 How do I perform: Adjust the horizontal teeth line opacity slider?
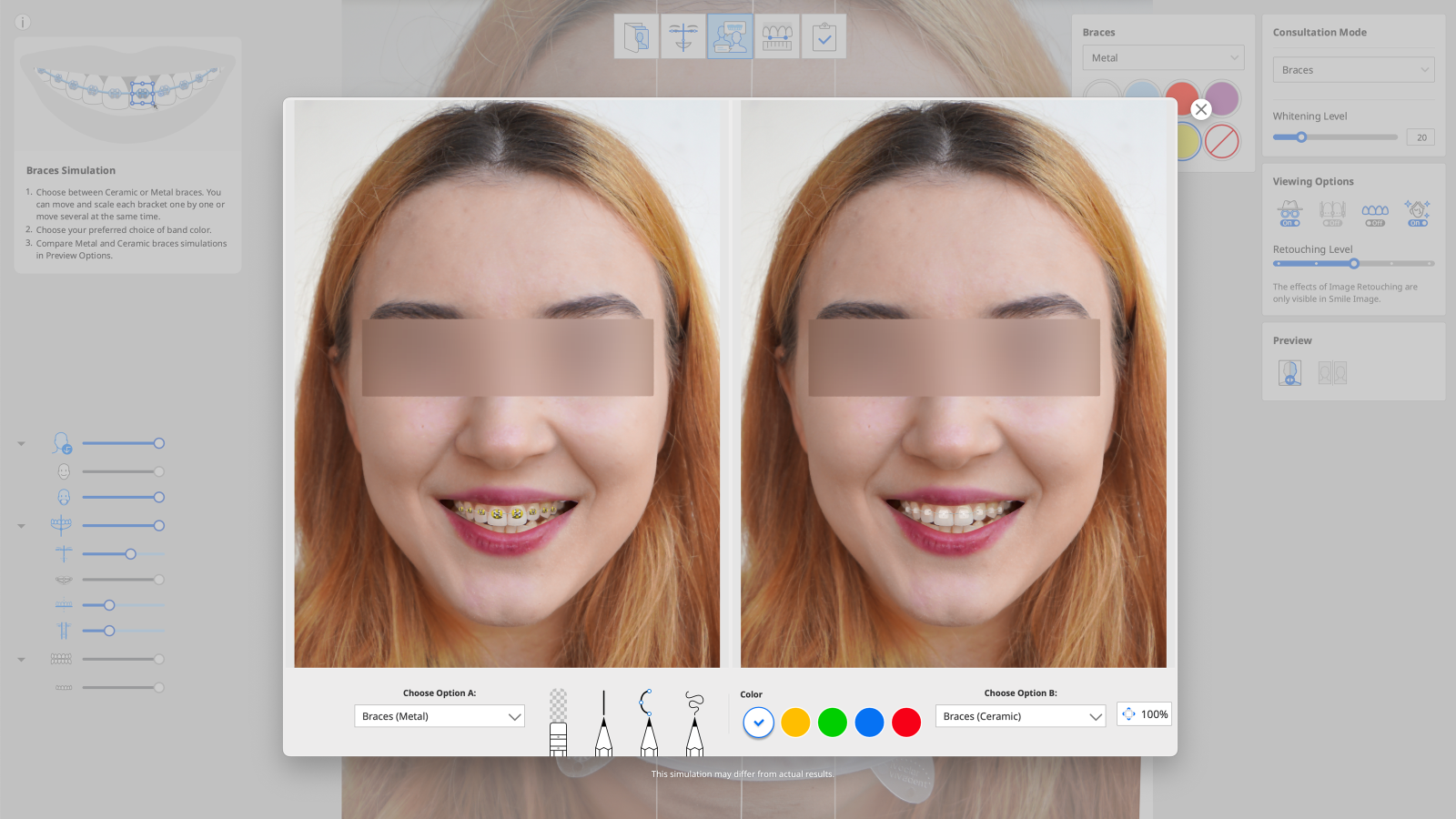point(123,605)
